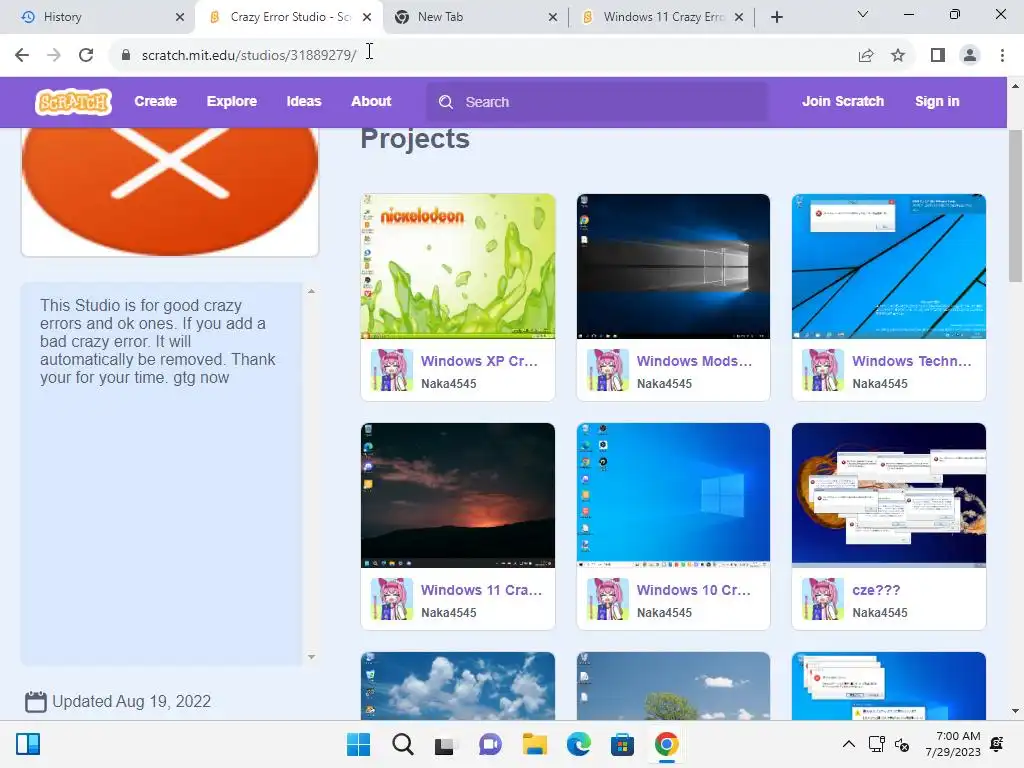
Task: Click the Join Scratch link
Action: pyautogui.click(x=843, y=101)
